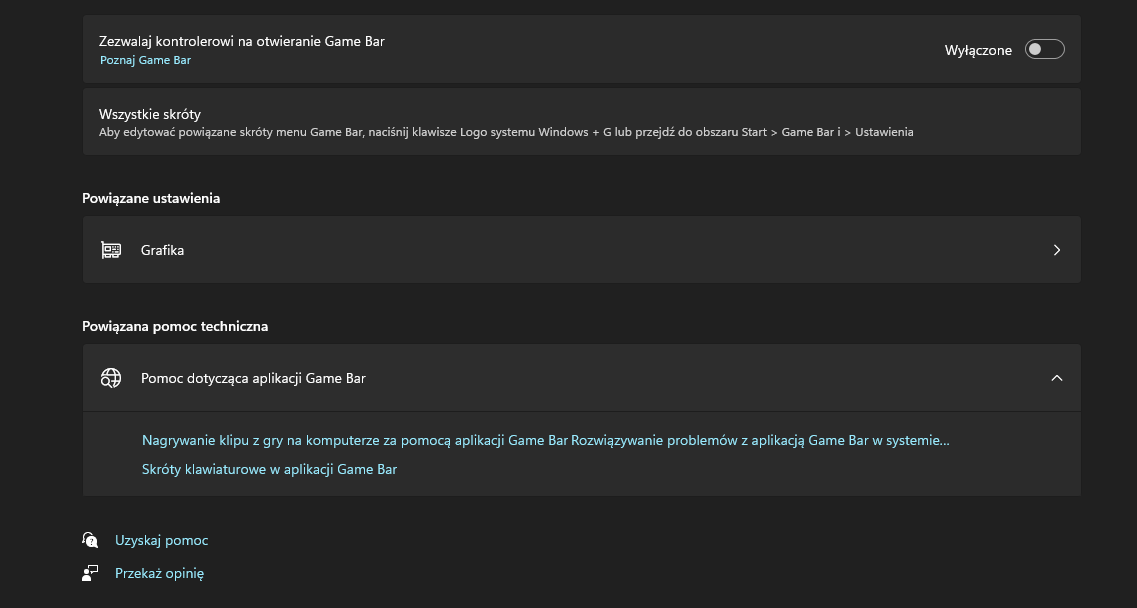Image resolution: width=1137 pixels, height=608 pixels.
Task: Click Zezwalaj kontrolerowi na otwieranie Game Bar text
Action: point(242,41)
